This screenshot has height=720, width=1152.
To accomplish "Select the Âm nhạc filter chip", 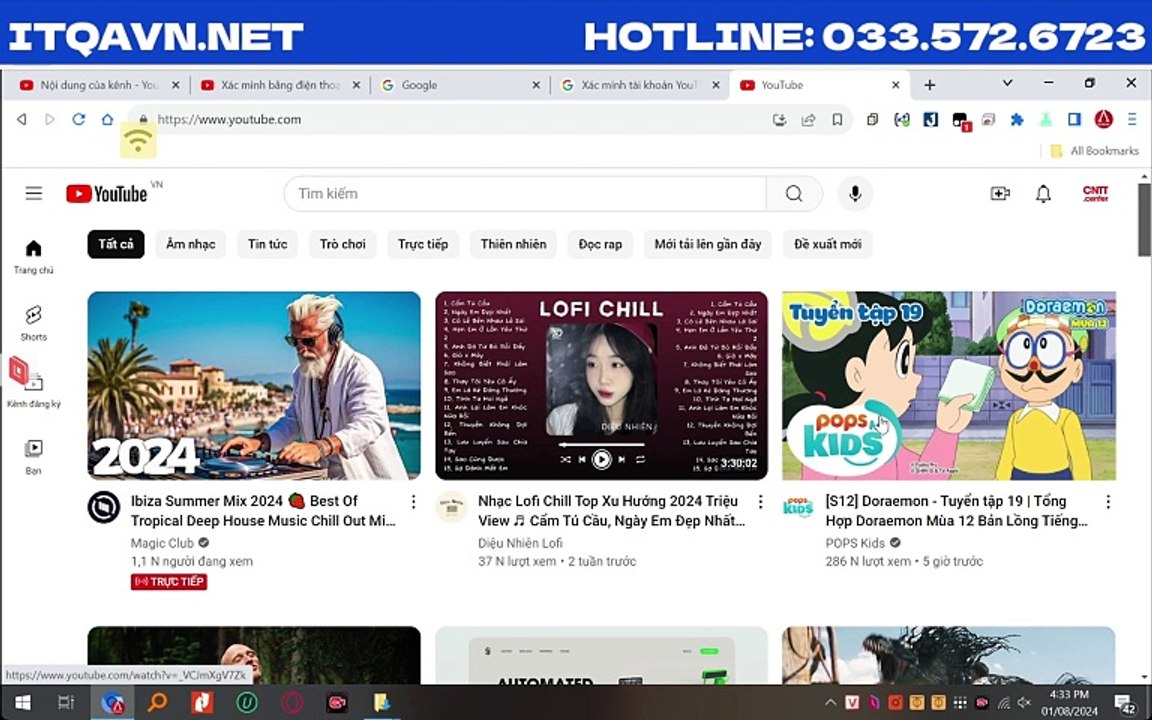I will tap(190, 244).
